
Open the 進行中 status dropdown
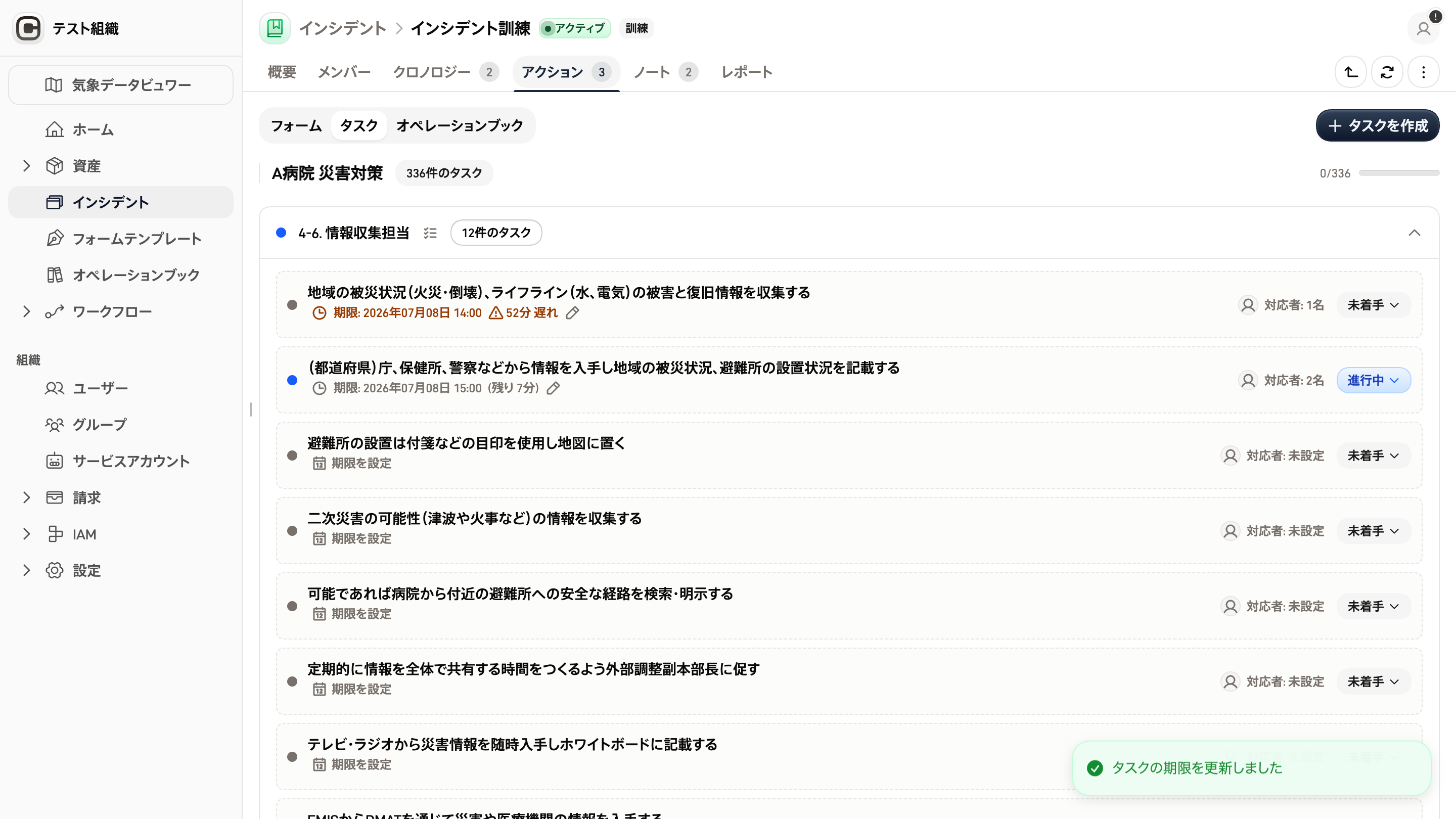pos(1374,380)
